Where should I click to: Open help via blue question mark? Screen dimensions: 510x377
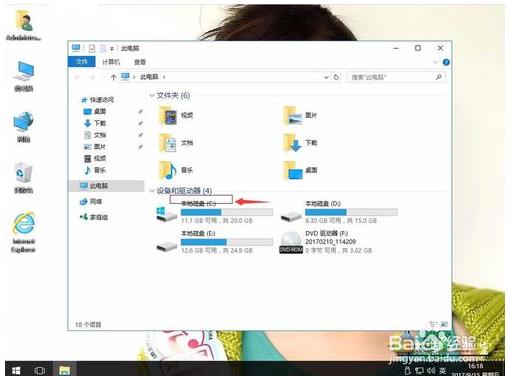pyautogui.click(x=446, y=62)
